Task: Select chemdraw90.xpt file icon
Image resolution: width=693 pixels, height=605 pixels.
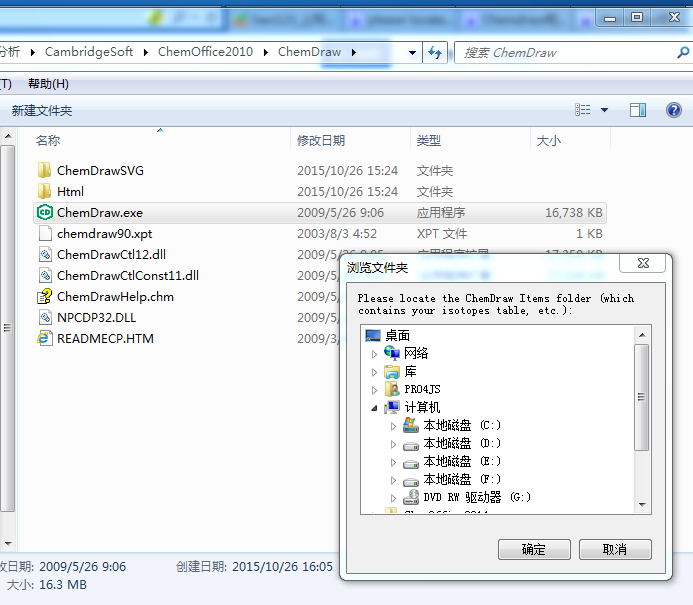Action: tap(45, 233)
